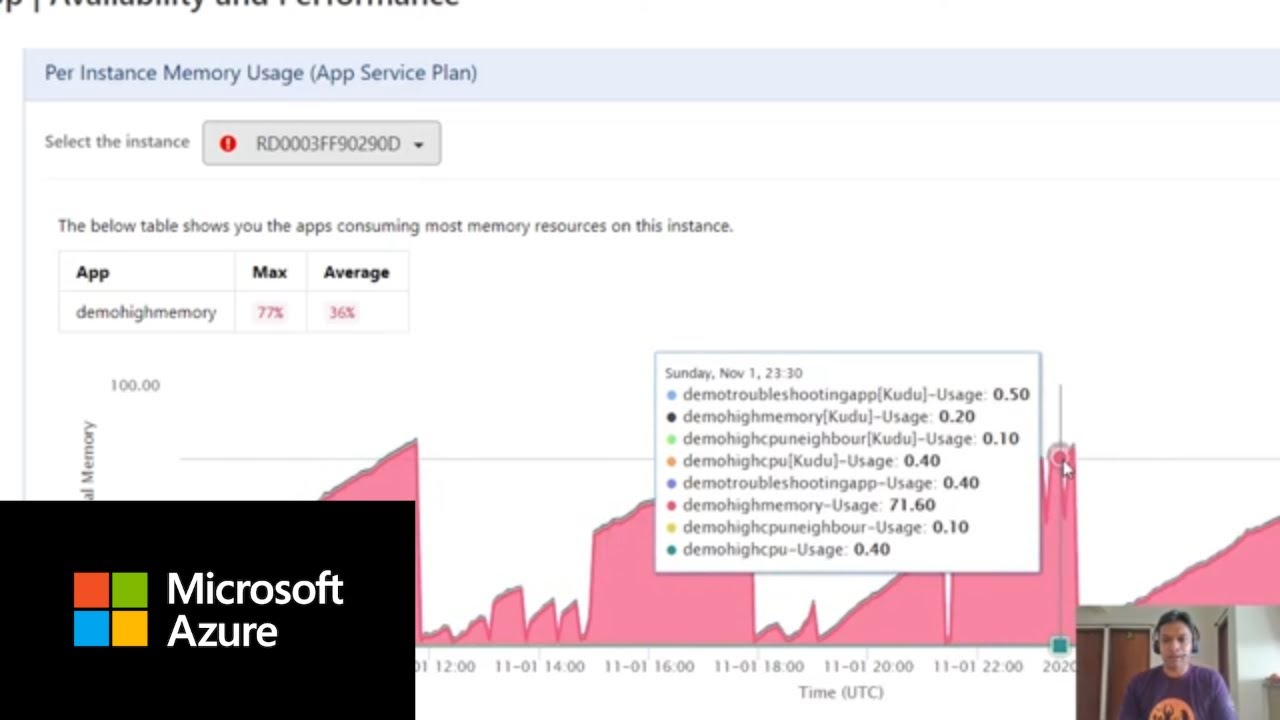Click the teal marker on the time axis

(x=1060, y=644)
